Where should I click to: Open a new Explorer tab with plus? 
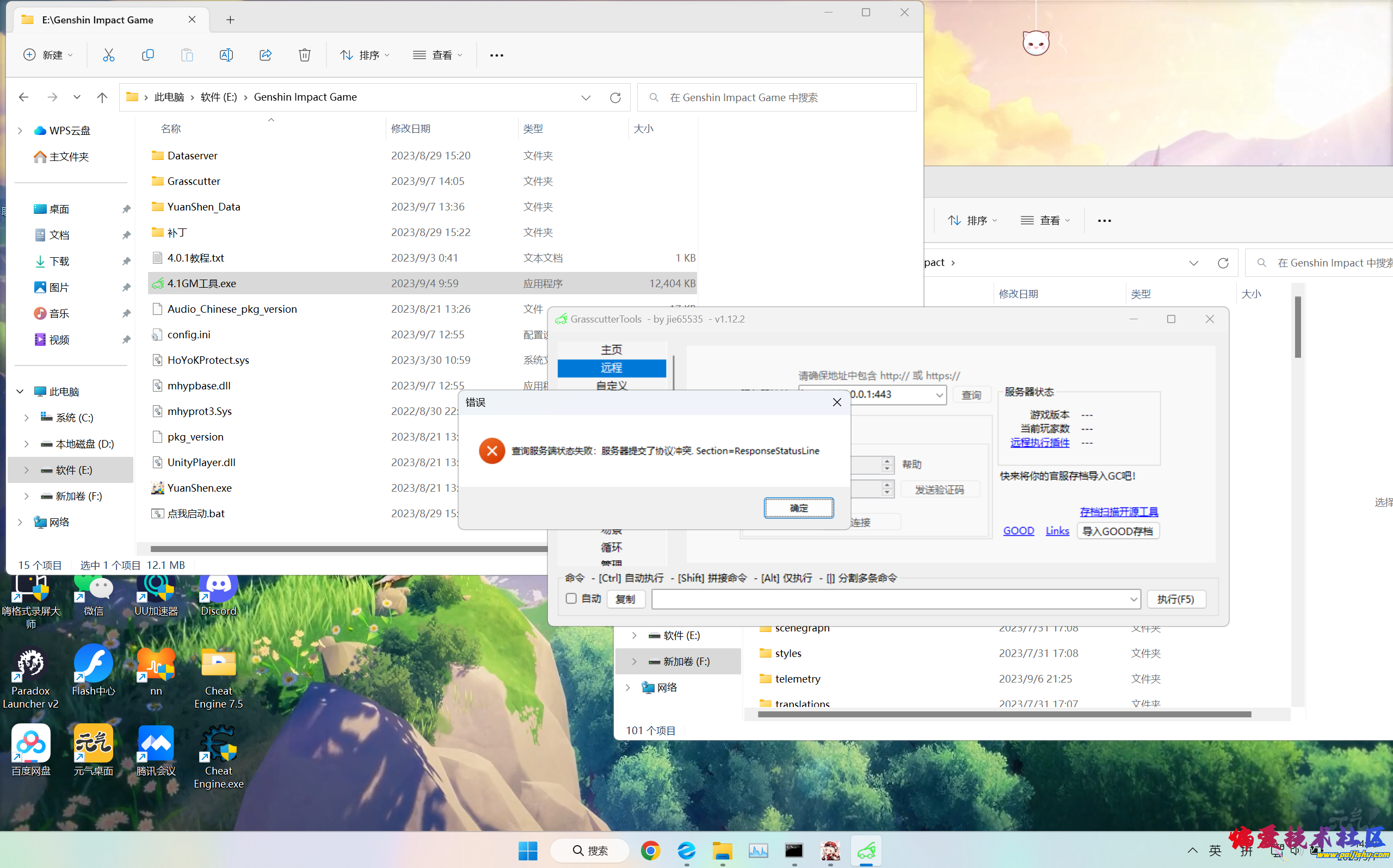(x=230, y=20)
